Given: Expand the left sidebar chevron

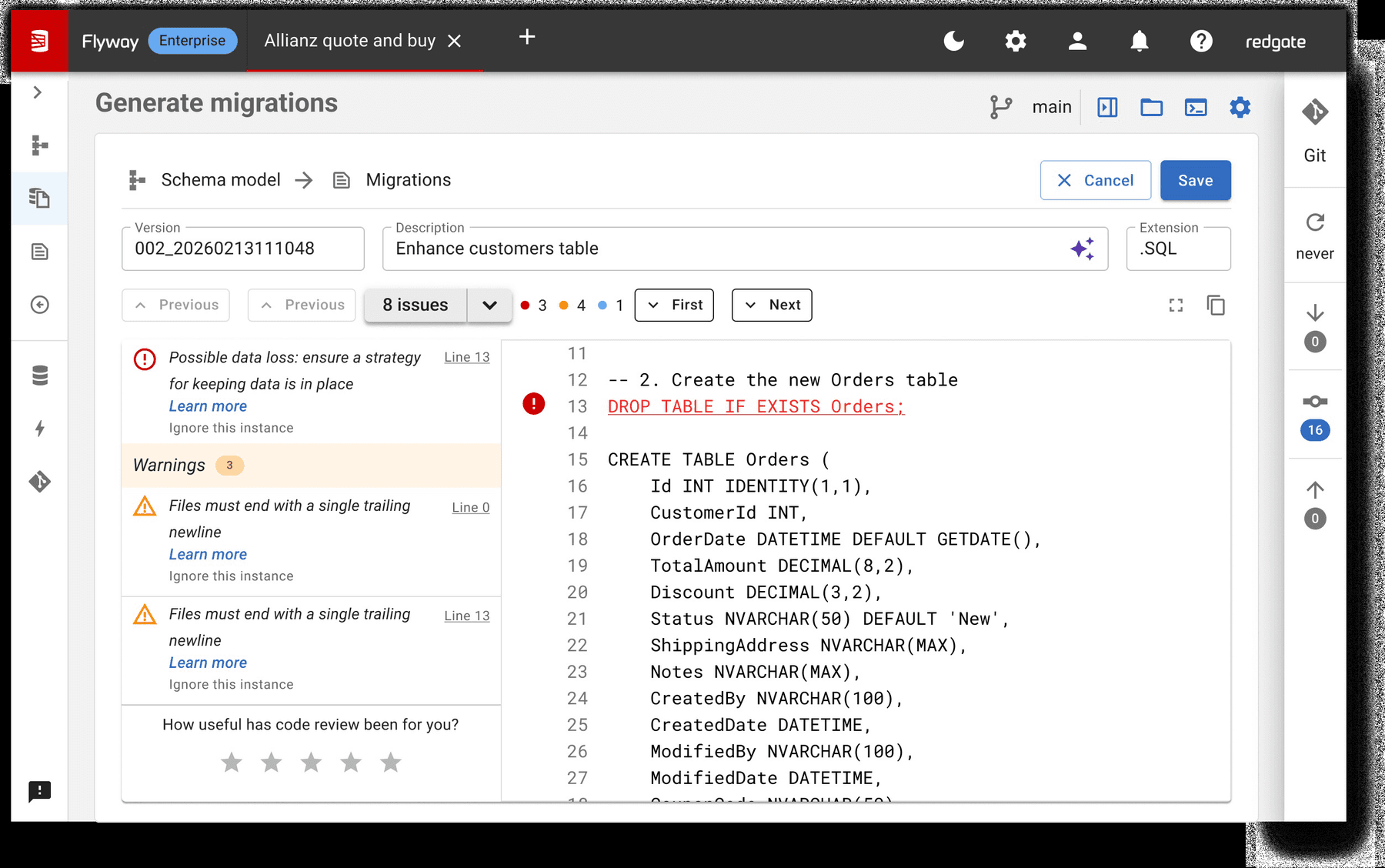Looking at the screenshot, I should (37, 92).
